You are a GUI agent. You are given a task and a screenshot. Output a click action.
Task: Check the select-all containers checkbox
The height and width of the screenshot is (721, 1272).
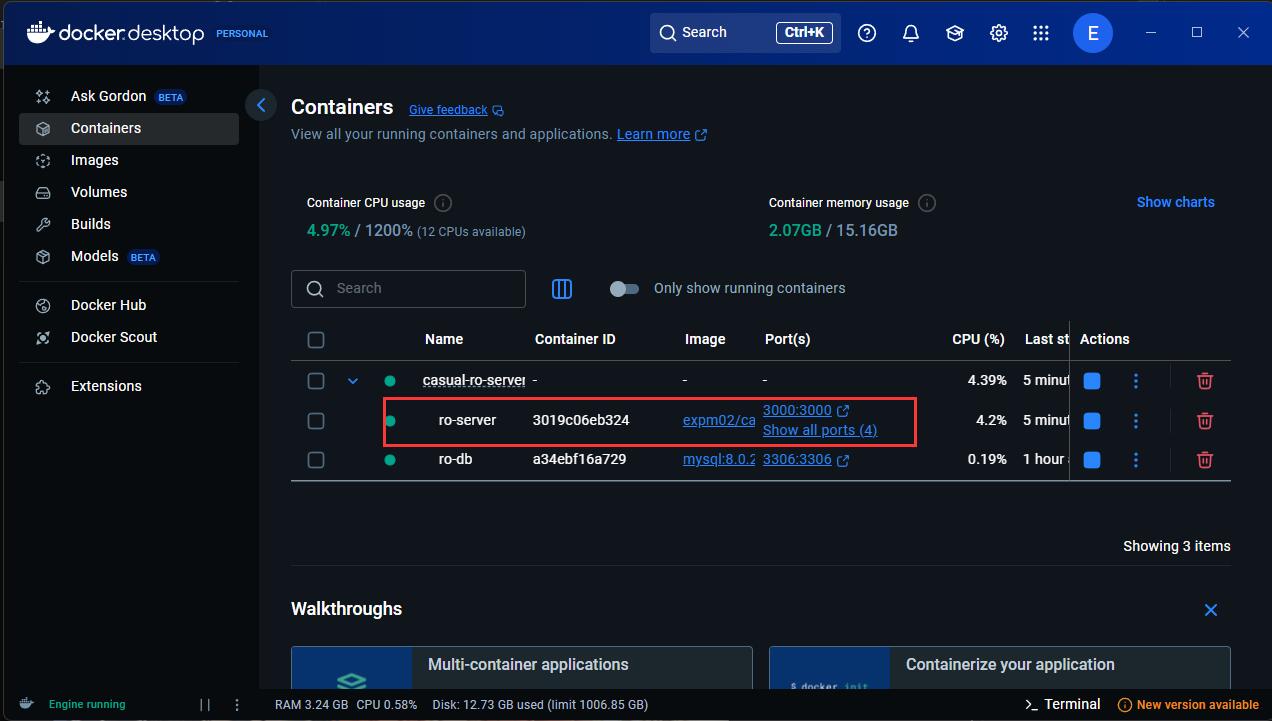point(316,340)
